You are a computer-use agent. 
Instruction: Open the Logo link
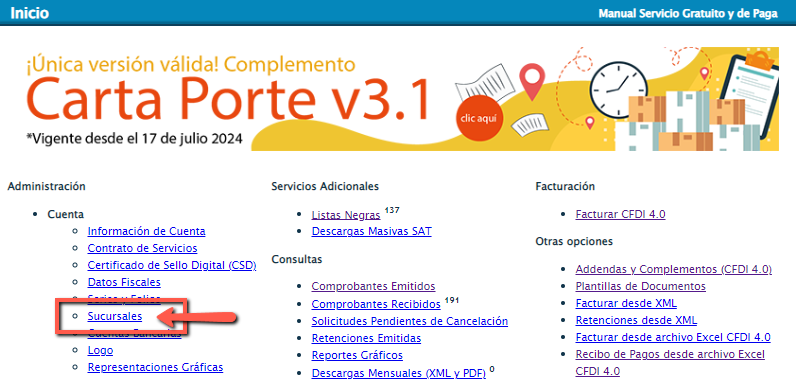point(100,350)
